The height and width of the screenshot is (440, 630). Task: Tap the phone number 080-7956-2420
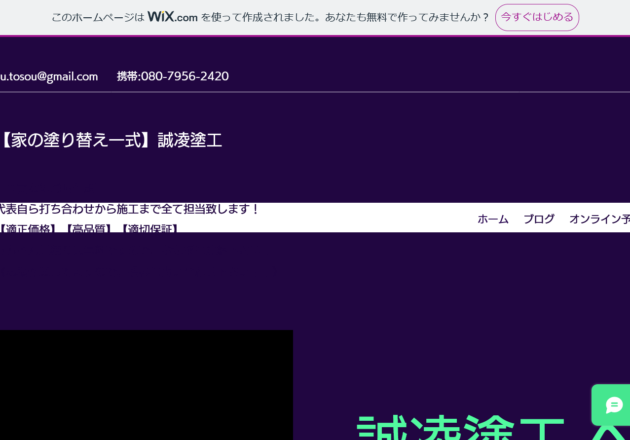184,76
